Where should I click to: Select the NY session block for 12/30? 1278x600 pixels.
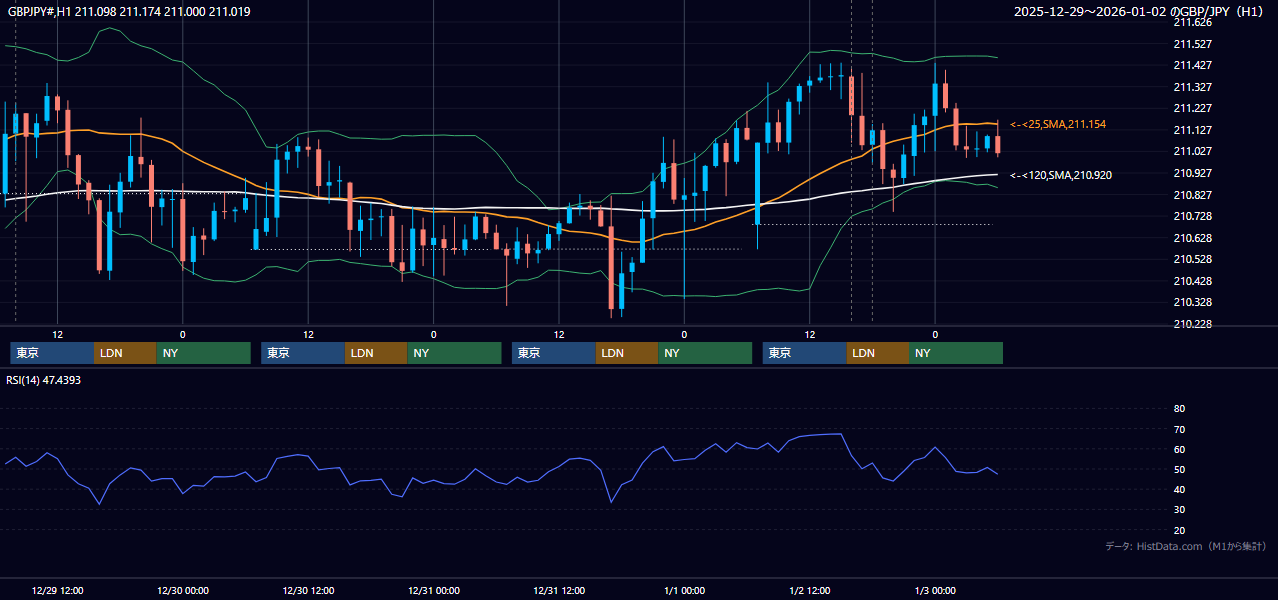454,353
